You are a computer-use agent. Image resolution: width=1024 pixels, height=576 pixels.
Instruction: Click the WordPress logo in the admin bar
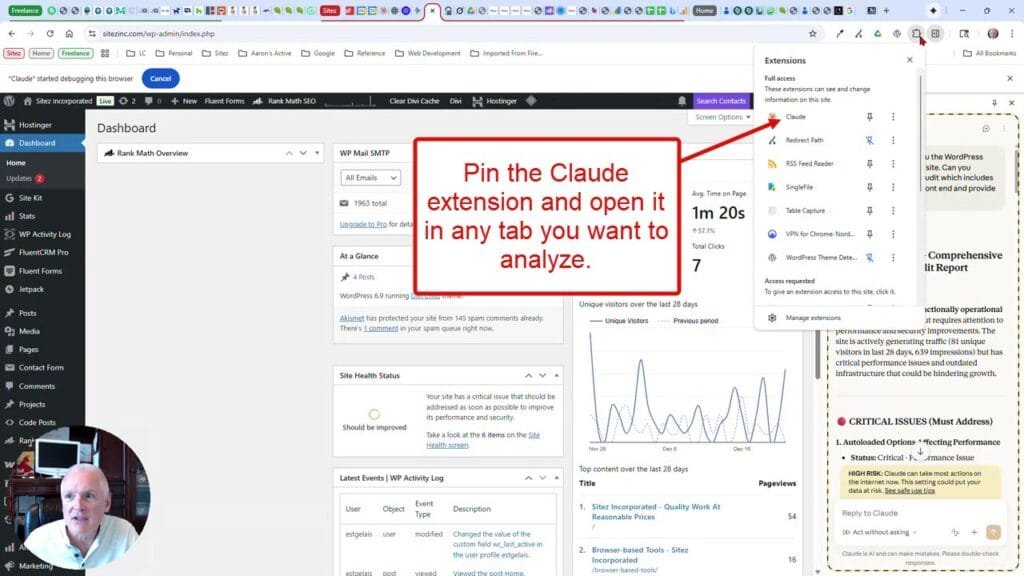pos(8,101)
